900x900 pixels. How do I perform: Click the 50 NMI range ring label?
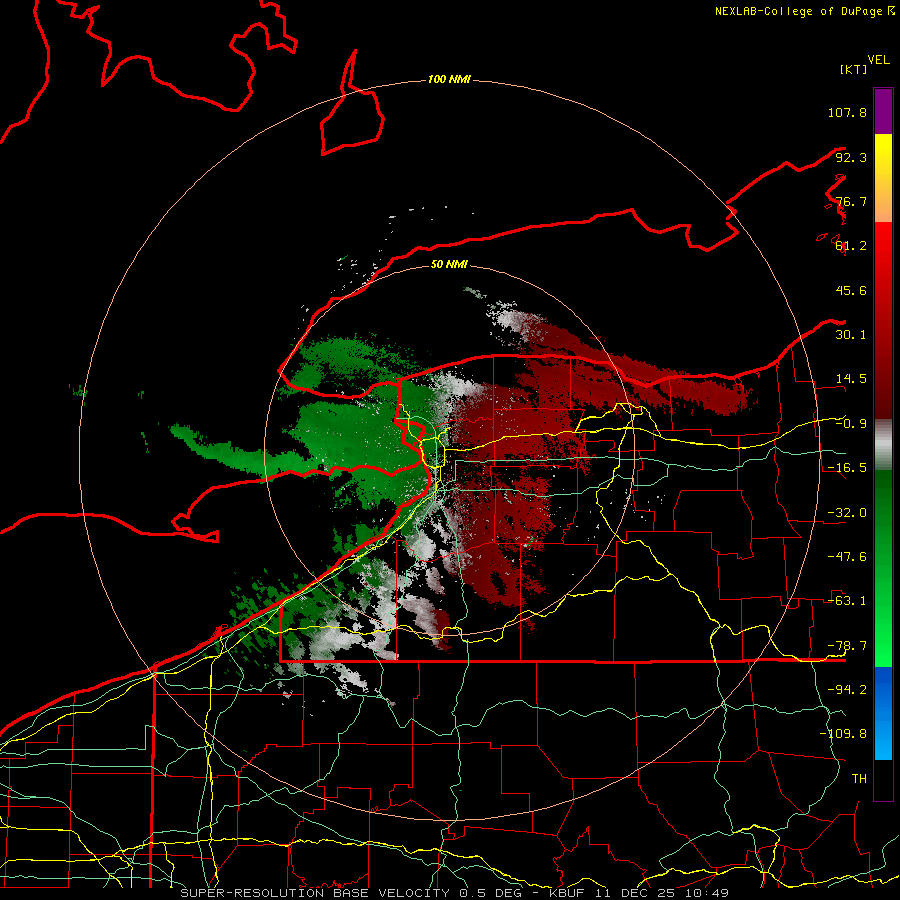449,265
